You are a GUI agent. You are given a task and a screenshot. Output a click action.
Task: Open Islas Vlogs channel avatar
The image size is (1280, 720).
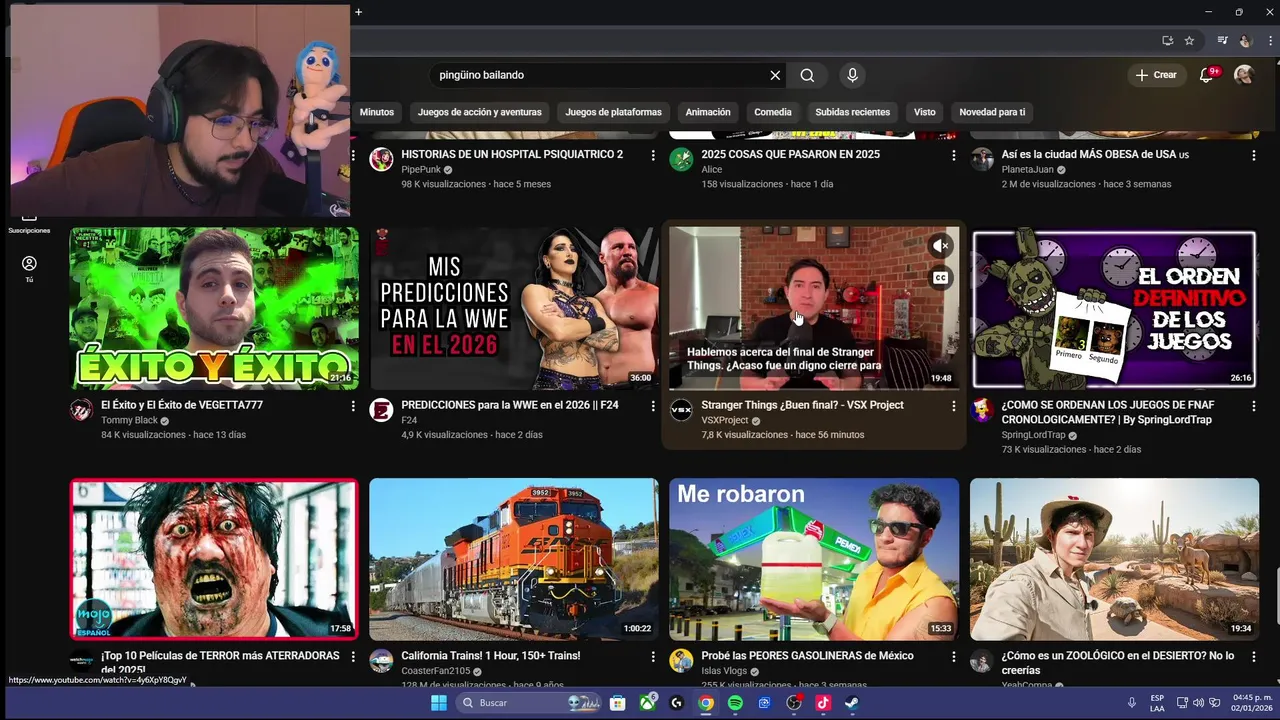(681, 660)
